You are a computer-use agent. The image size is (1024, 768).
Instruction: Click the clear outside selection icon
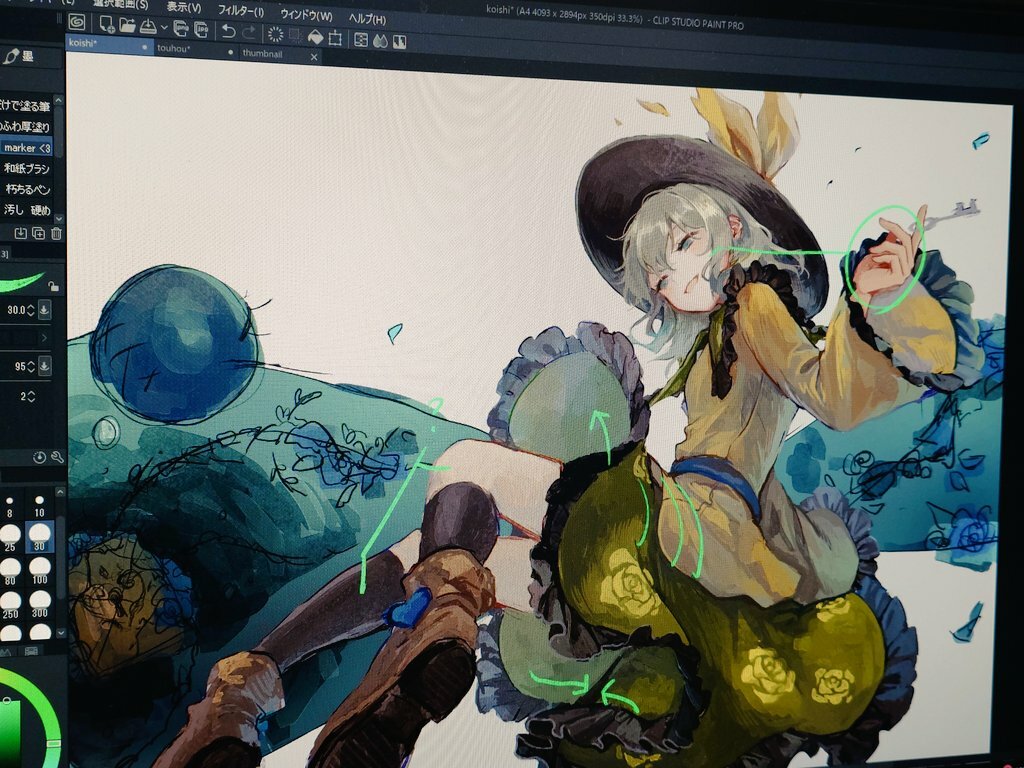click(x=295, y=35)
